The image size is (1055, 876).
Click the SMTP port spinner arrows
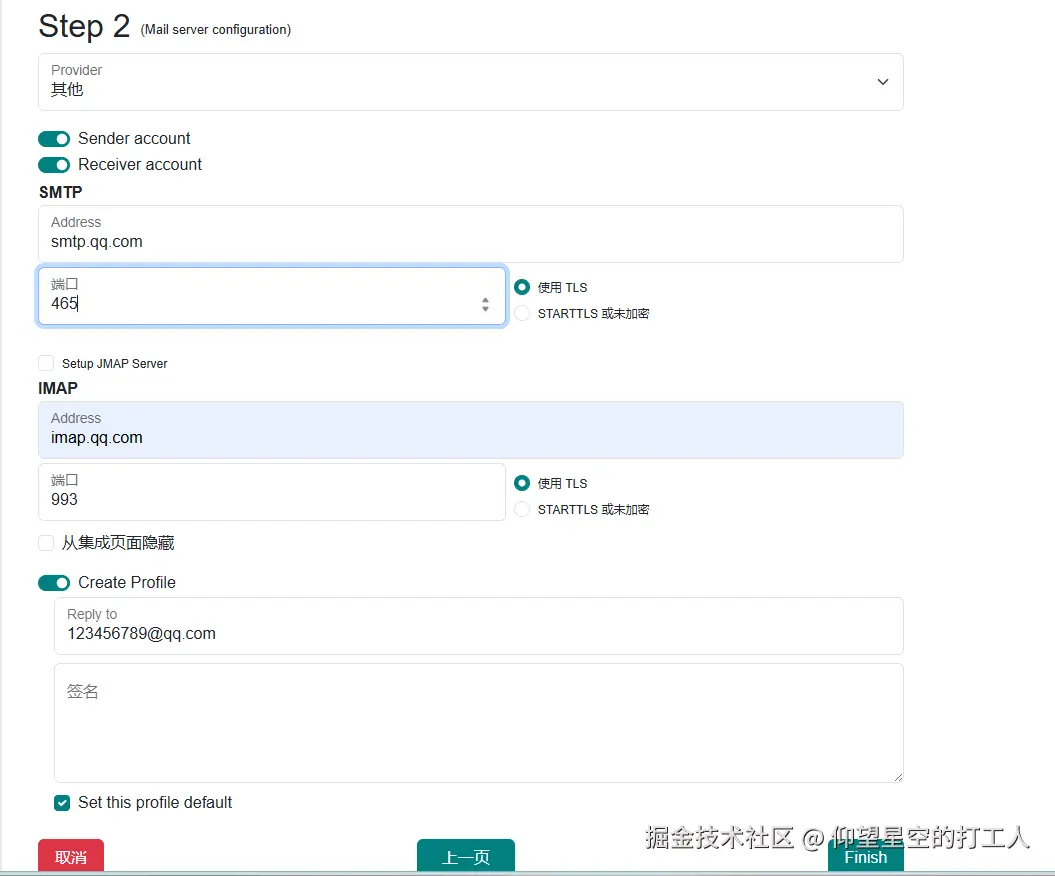coord(485,304)
